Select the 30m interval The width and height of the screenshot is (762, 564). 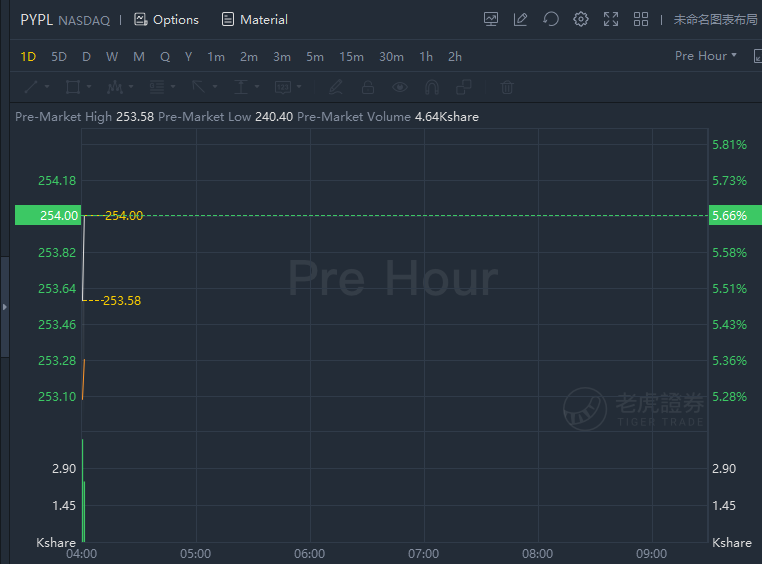[391, 57]
